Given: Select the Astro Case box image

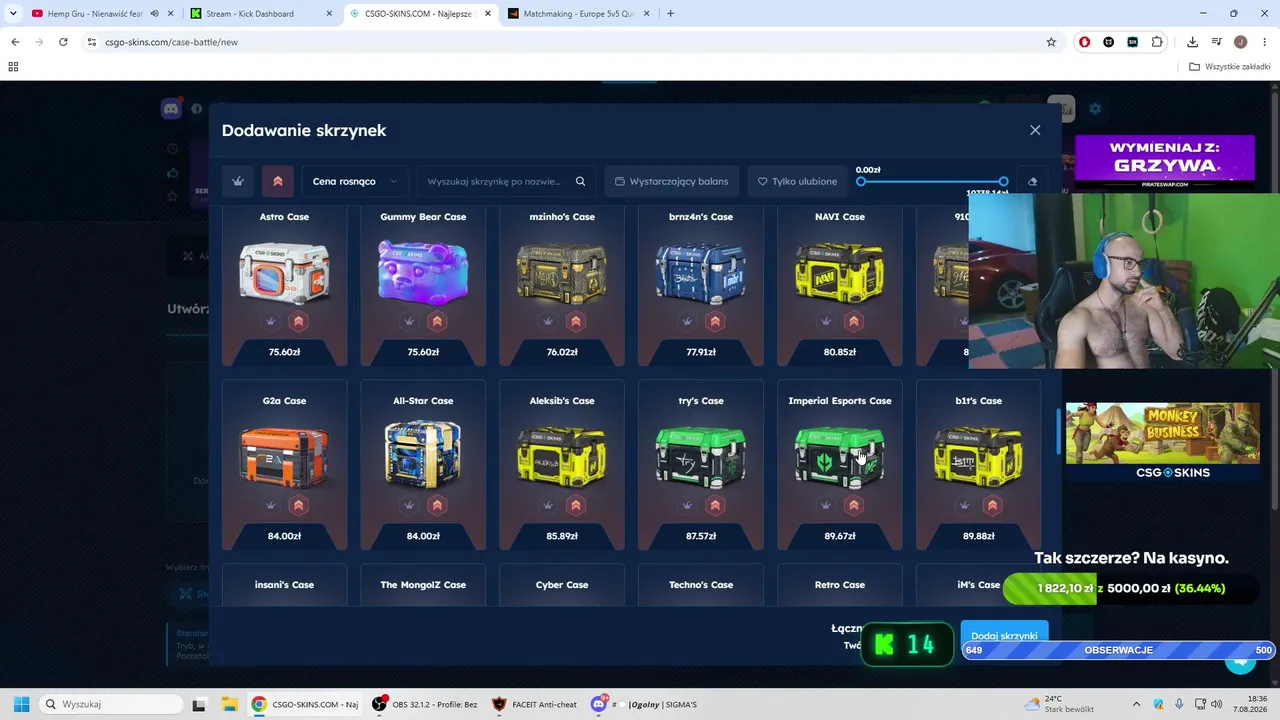Looking at the screenshot, I should point(284,271).
